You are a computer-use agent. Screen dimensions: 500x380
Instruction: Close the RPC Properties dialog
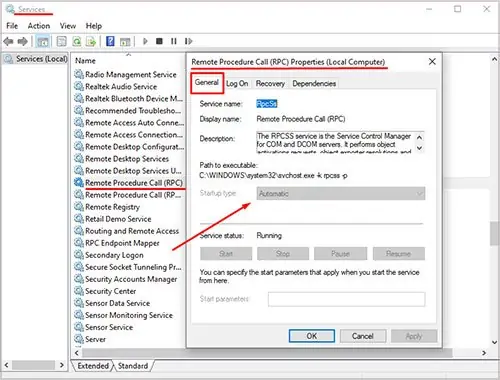click(432, 62)
